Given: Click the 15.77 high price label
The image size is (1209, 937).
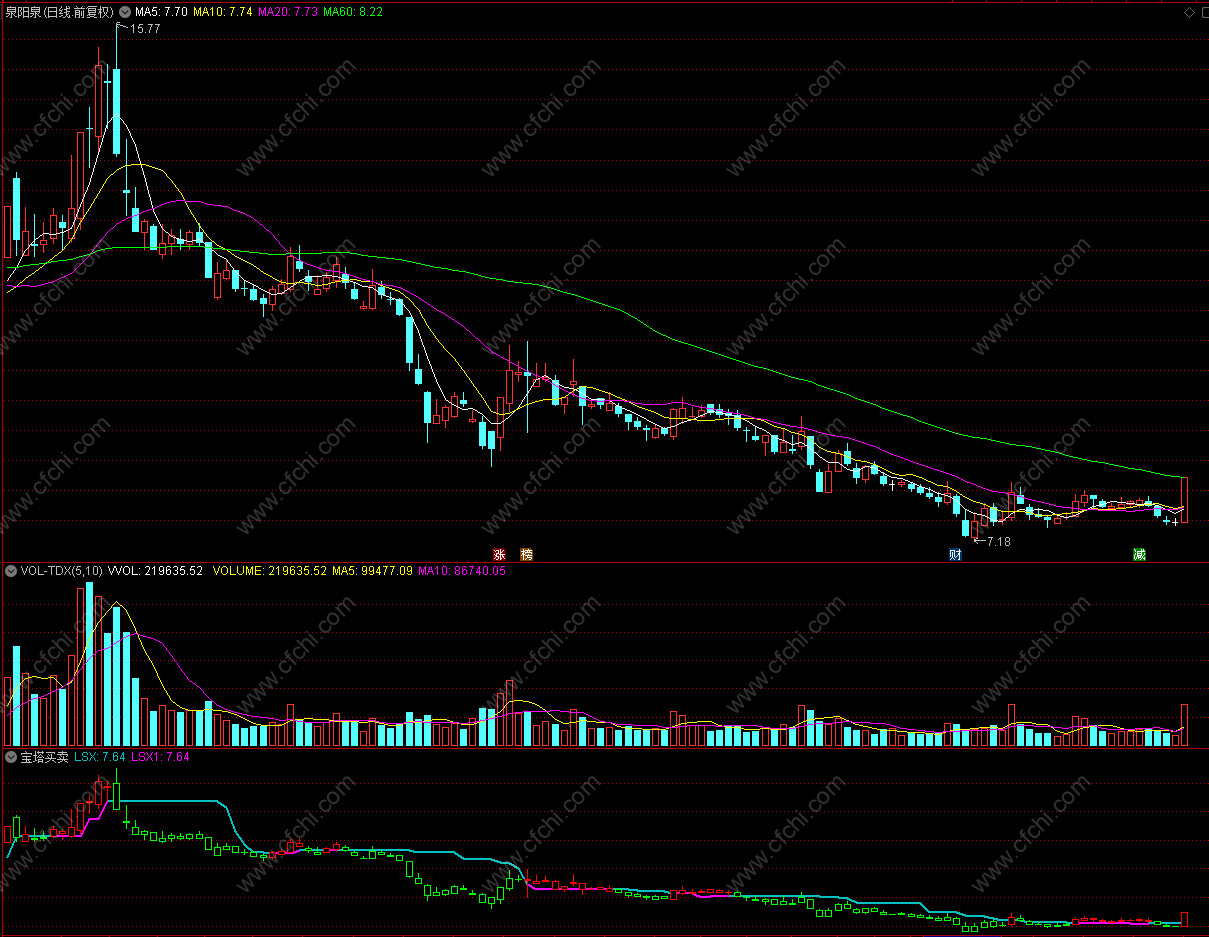Looking at the screenshot, I should pyautogui.click(x=145, y=30).
